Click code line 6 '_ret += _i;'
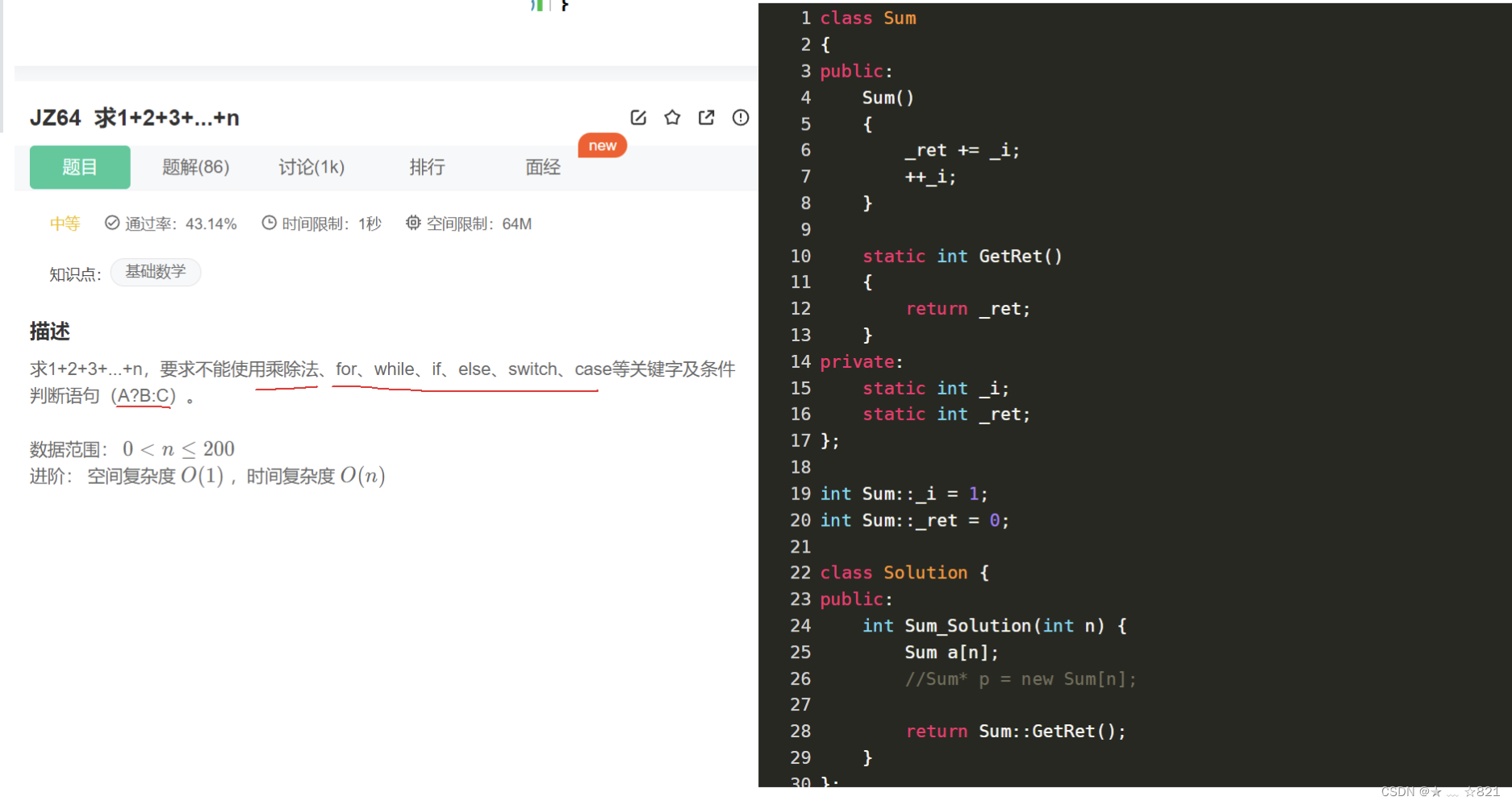 click(x=962, y=150)
